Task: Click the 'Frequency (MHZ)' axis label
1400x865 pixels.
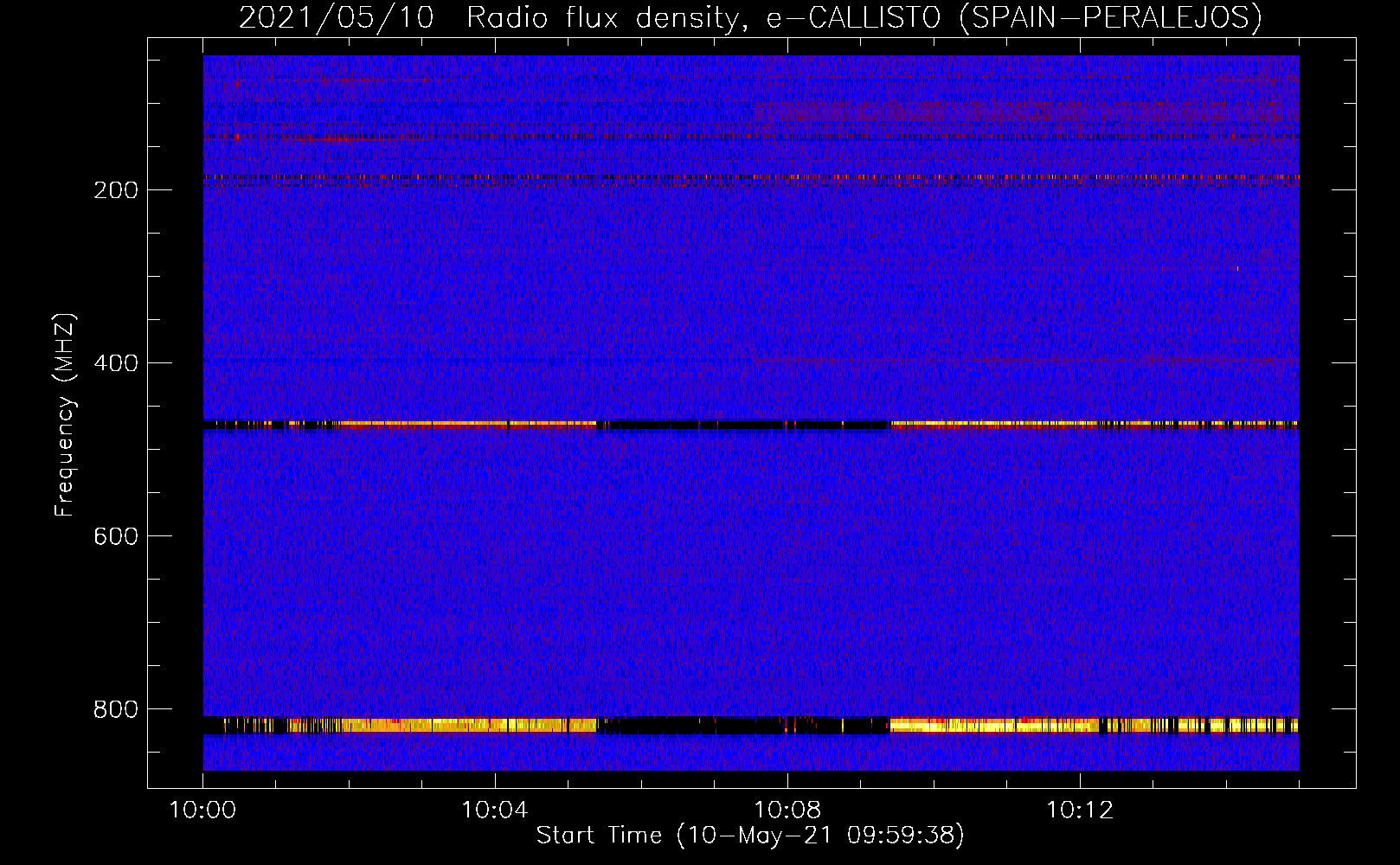Action: (x=65, y=414)
